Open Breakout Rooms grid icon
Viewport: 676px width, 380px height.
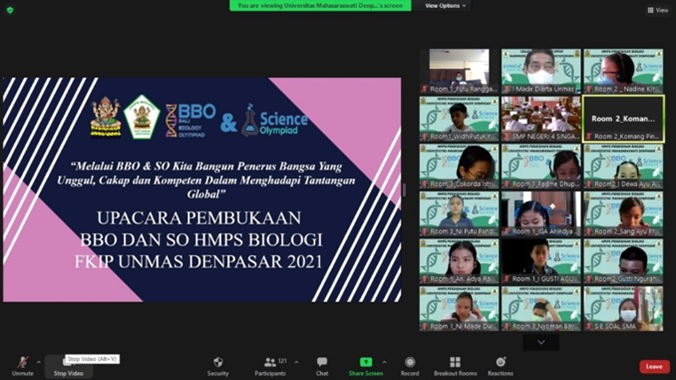(455, 362)
